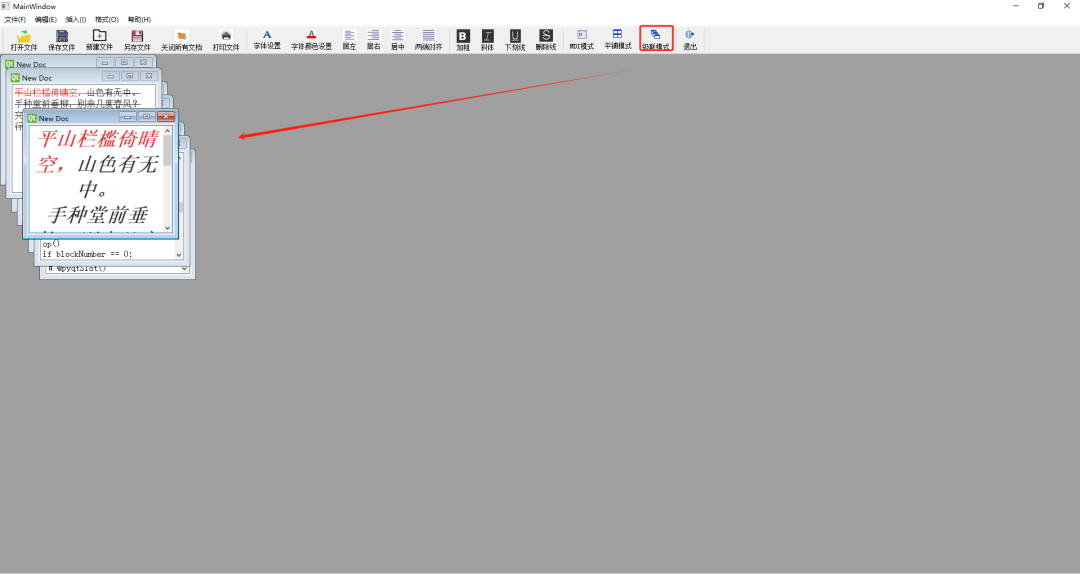Click scroll-up arrow in front New Doc
Image resolution: width=1080 pixels, height=574 pixels.
pos(167,130)
